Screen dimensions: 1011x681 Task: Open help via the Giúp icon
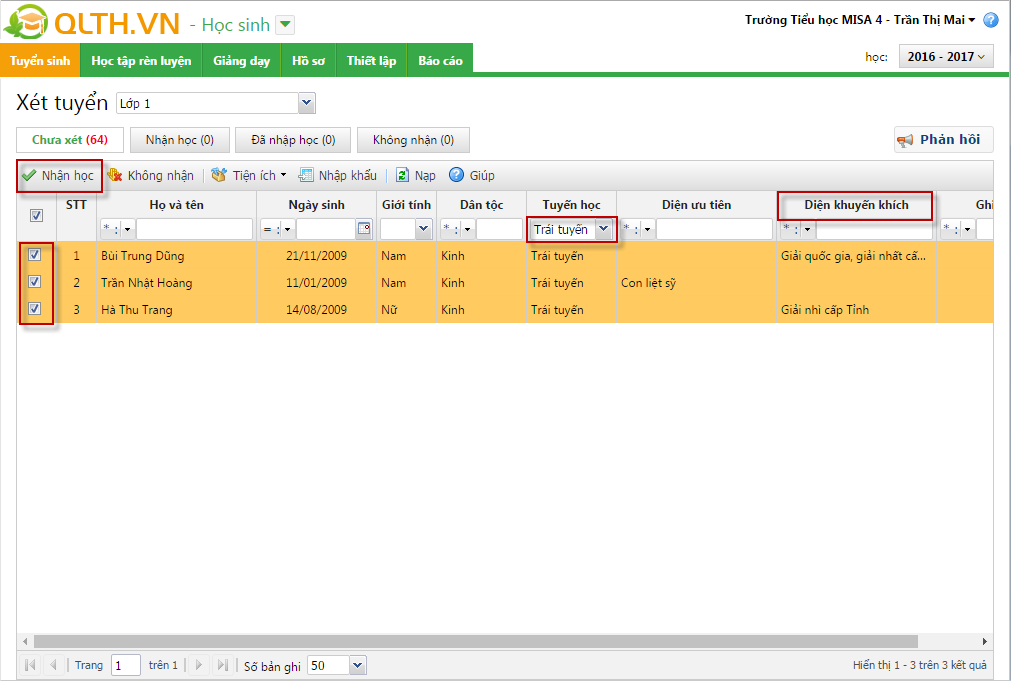(x=457, y=176)
